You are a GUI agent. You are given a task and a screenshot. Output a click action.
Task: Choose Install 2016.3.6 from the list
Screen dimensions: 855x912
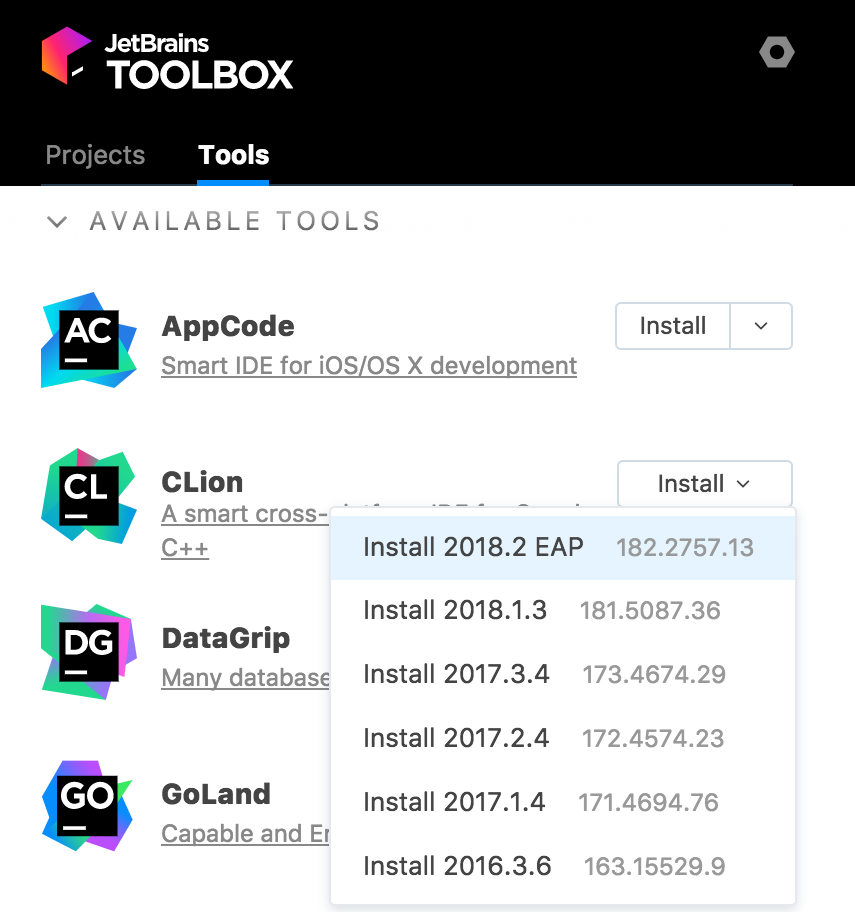click(562, 867)
